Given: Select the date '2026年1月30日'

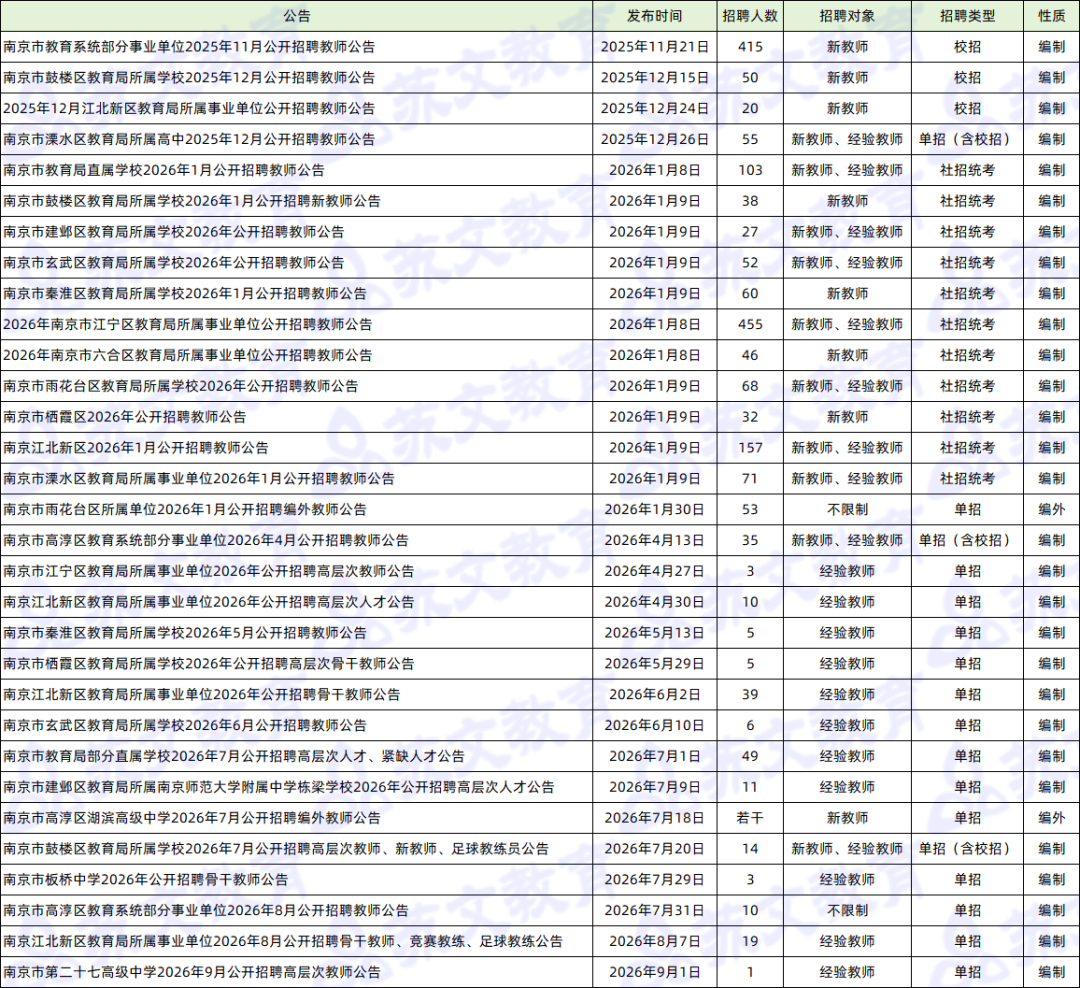Looking at the screenshot, I should 654,510.
